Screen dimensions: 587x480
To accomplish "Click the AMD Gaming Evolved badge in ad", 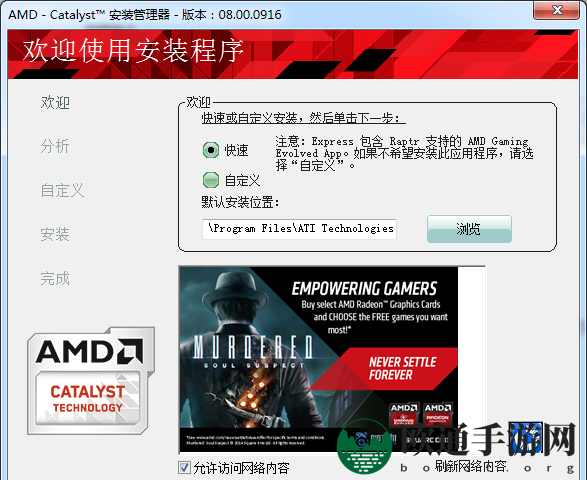I will click(x=404, y=415).
